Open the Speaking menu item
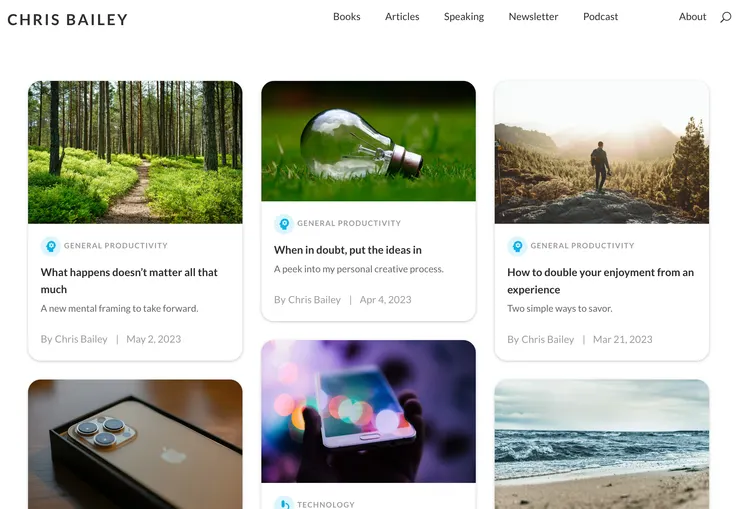 pos(464,17)
